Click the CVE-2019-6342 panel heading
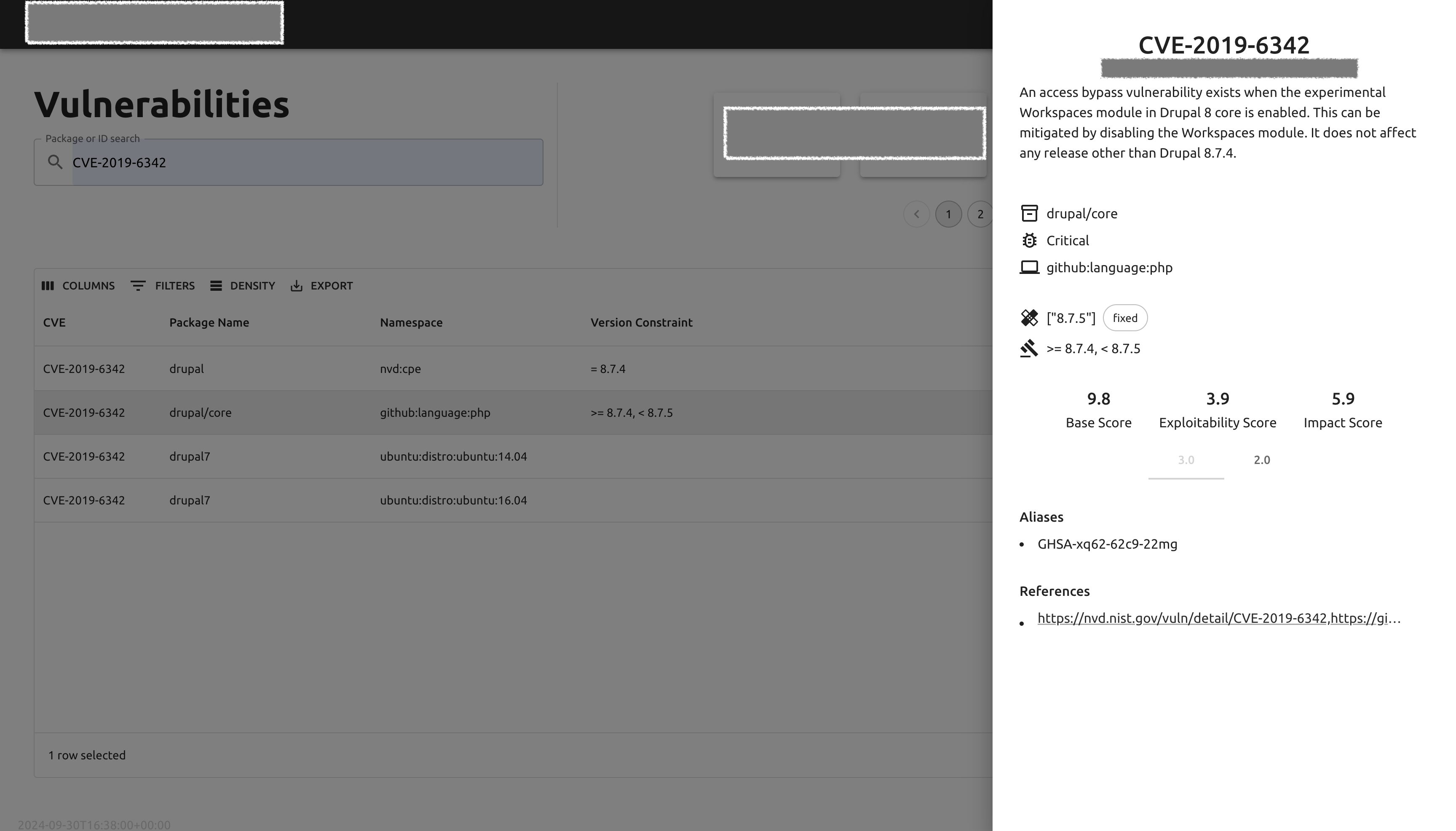This screenshot has height=831, width=1456. (x=1224, y=45)
